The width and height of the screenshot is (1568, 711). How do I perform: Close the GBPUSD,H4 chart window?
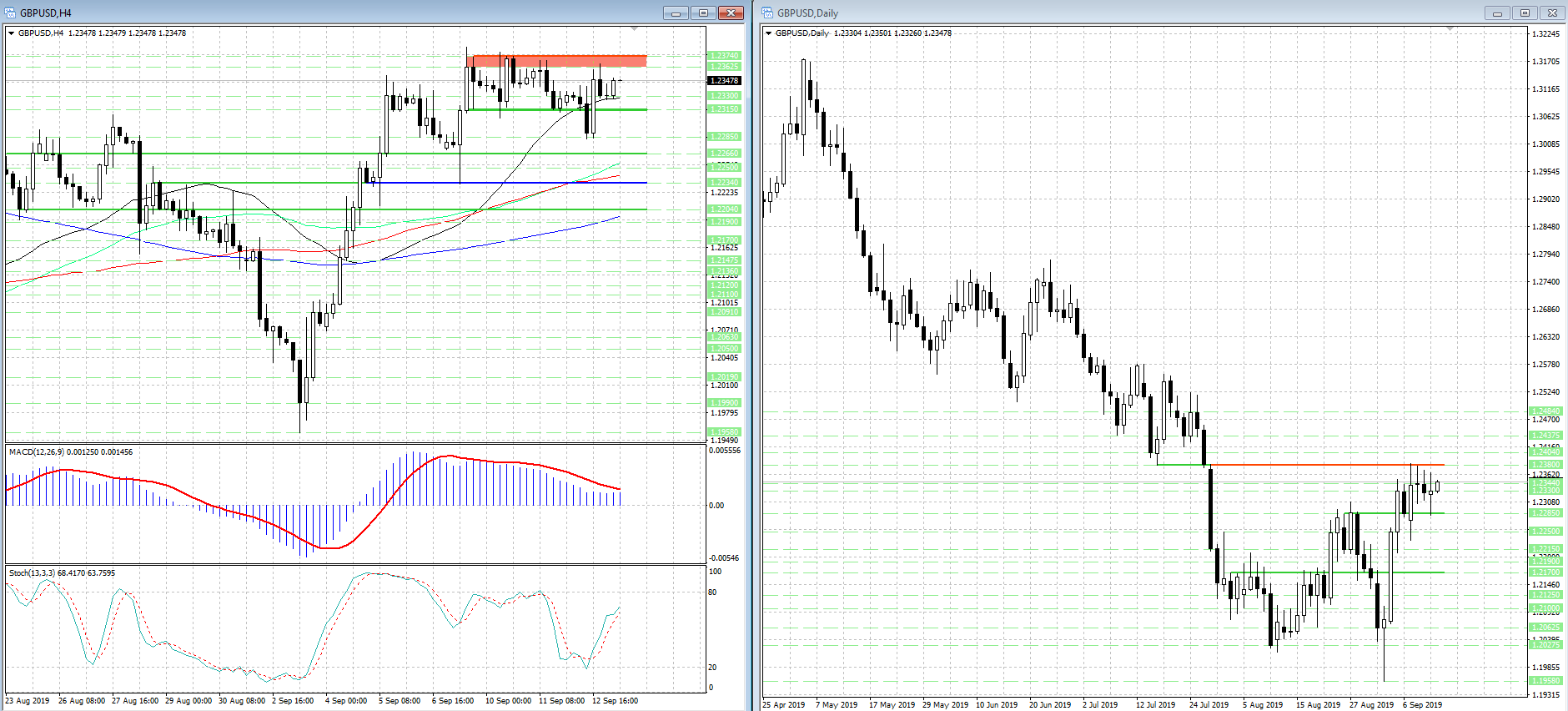click(731, 13)
